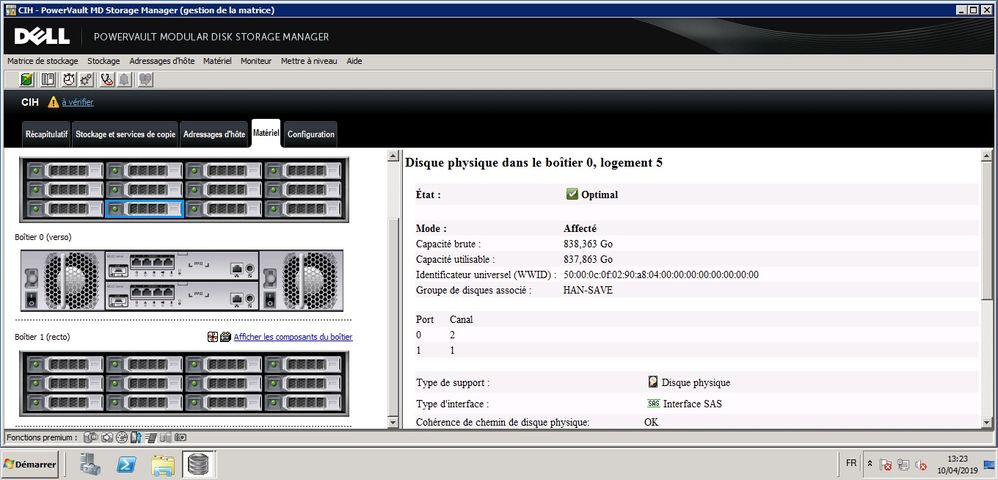Launch PowerShell from the taskbar
The height and width of the screenshot is (480, 998).
pyautogui.click(x=126, y=464)
